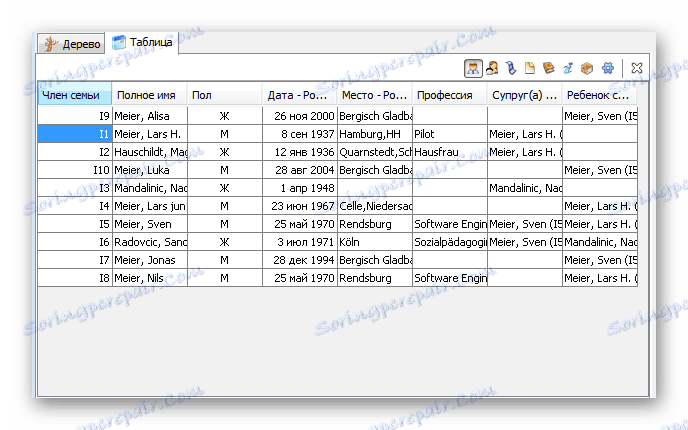Sort by Полное имя column header
This screenshot has height=430, width=688.
pyautogui.click(x=150, y=95)
